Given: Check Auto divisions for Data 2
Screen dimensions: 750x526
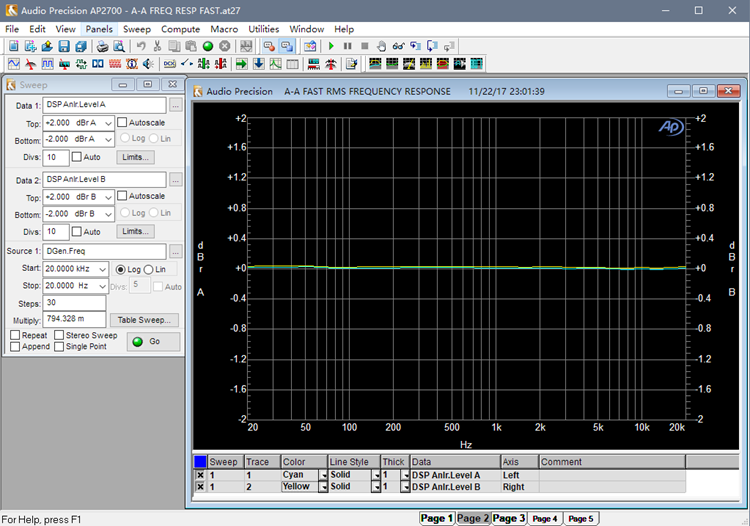Looking at the screenshot, I should [x=77, y=231].
